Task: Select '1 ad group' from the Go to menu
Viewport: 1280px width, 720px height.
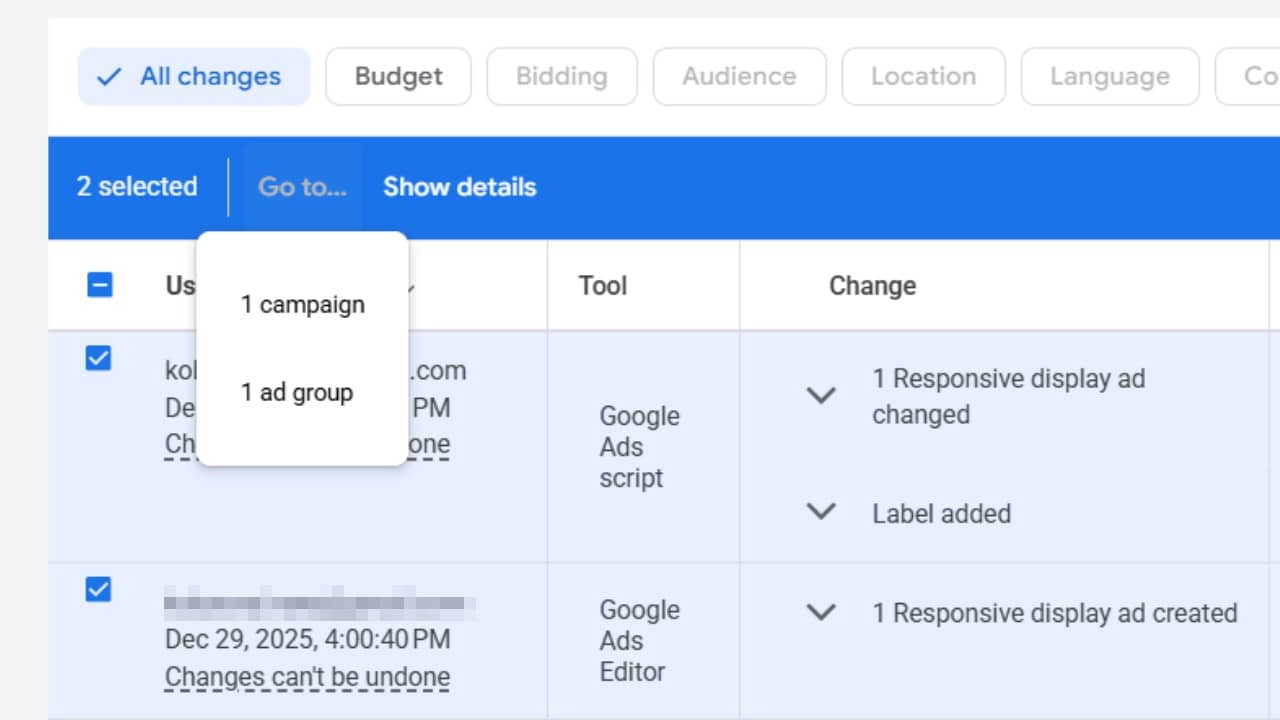Action: tap(297, 392)
